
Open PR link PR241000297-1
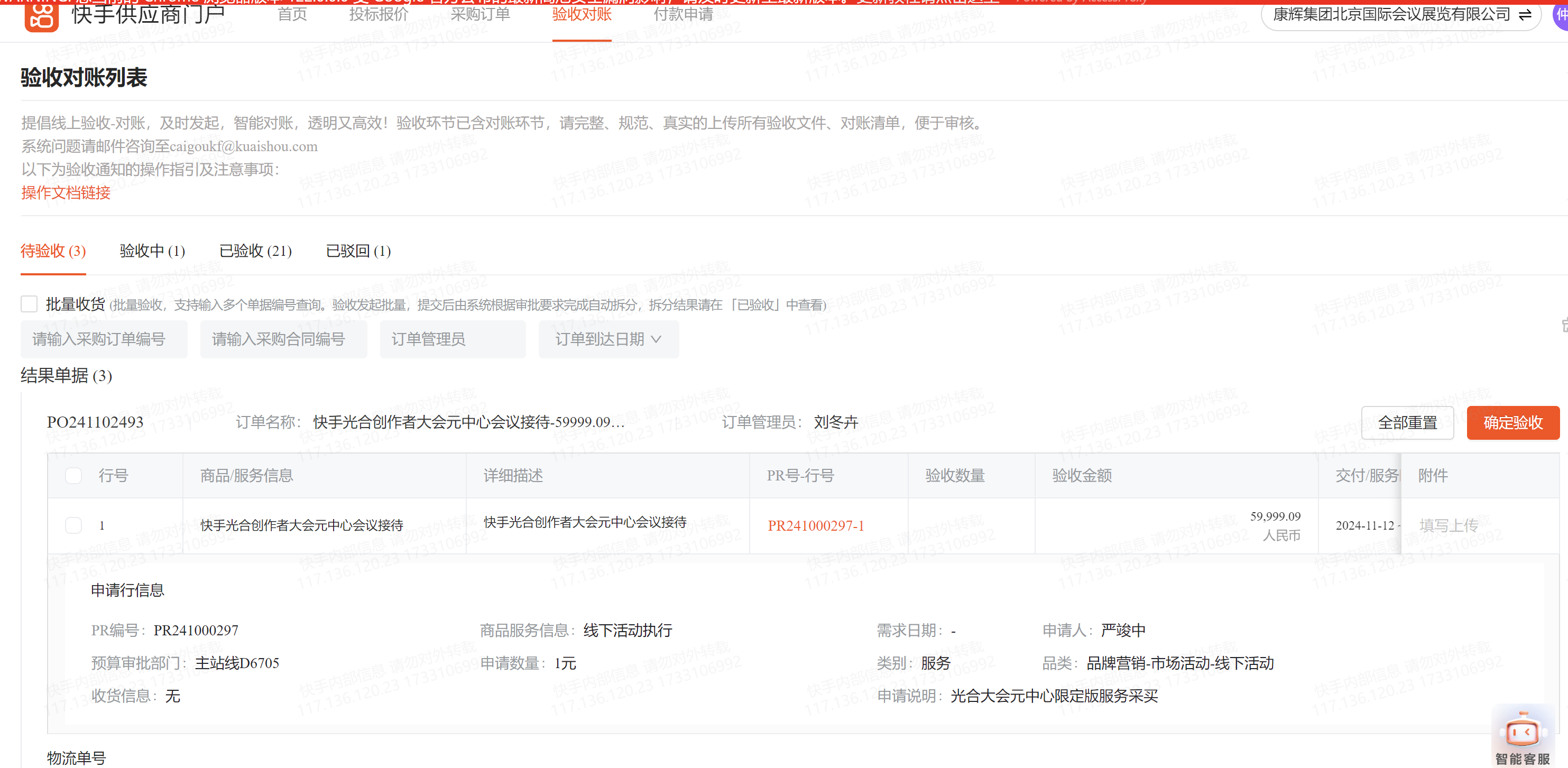(x=815, y=525)
